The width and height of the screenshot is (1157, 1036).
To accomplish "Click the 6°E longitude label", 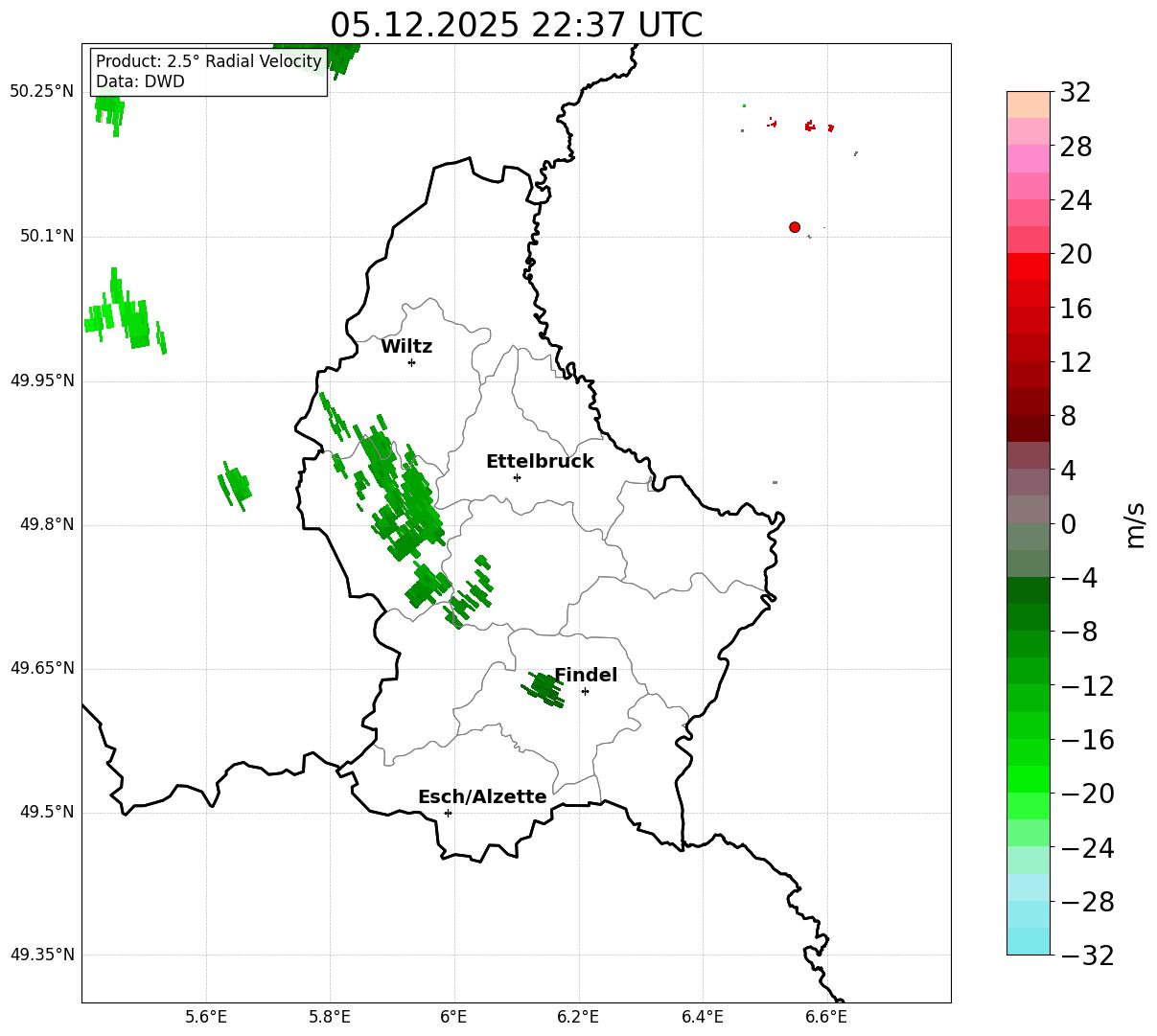I will coord(454,1018).
